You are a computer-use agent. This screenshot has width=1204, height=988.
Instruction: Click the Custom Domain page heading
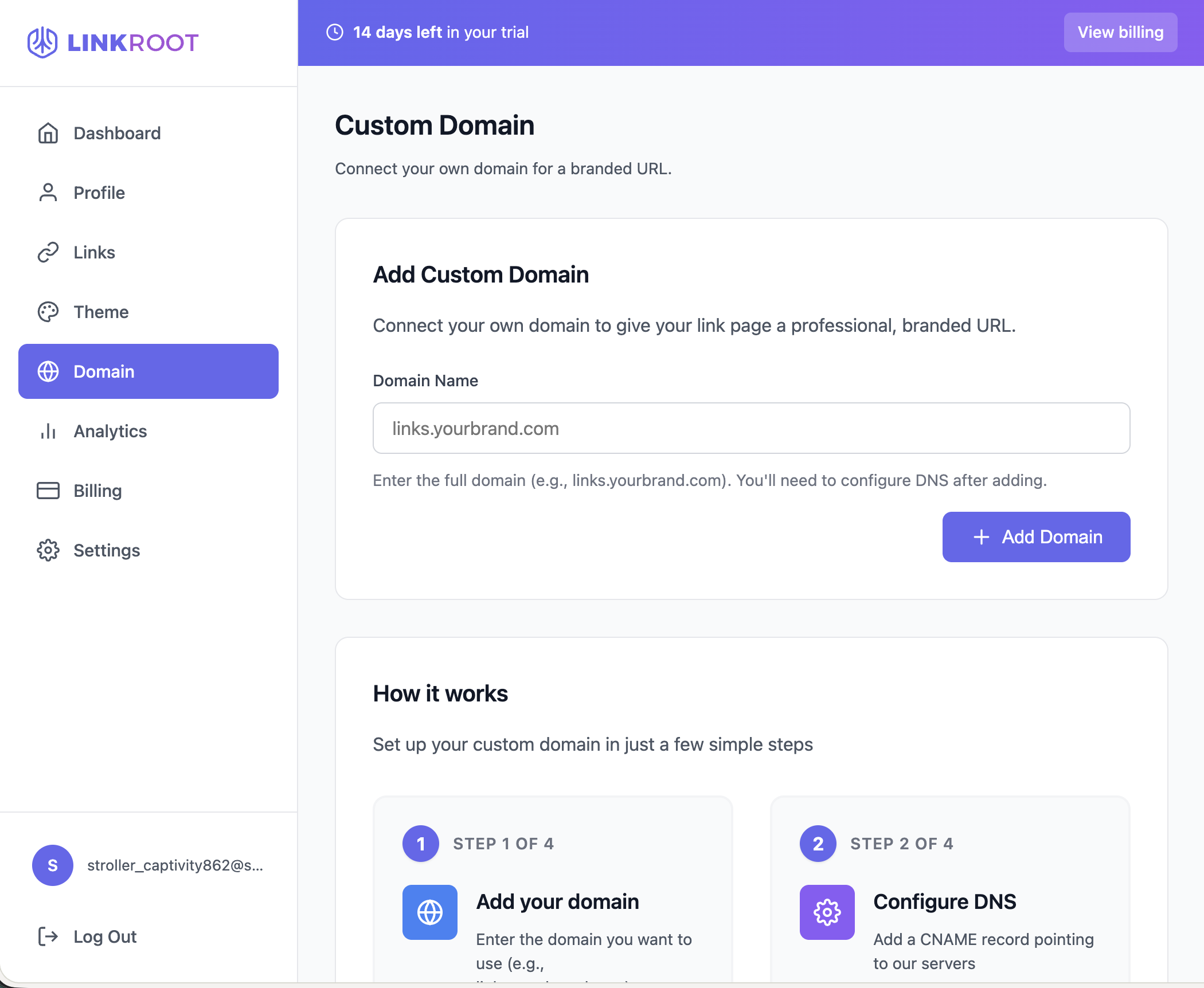tap(435, 125)
